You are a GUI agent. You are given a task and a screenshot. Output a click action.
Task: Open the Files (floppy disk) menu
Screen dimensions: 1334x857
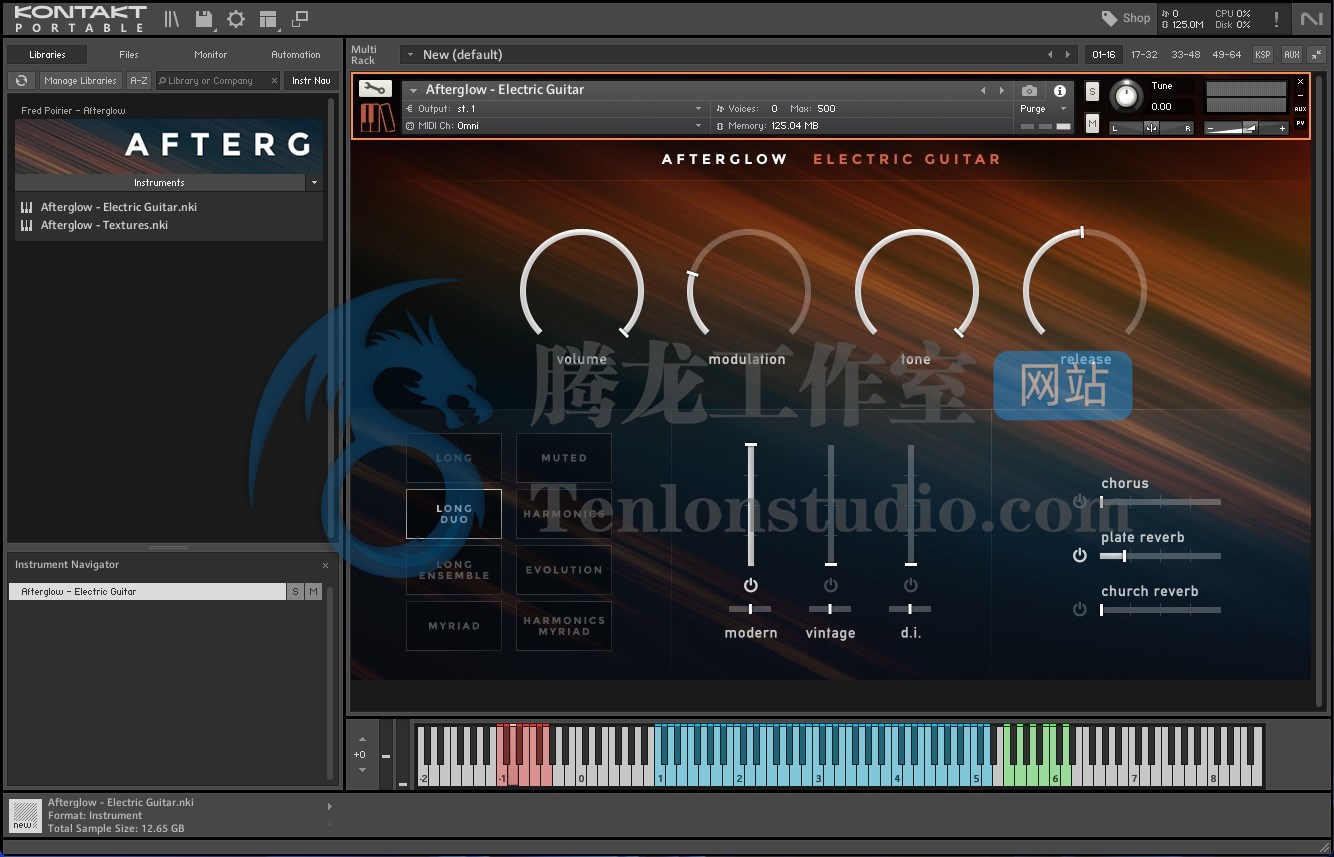(x=204, y=19)
